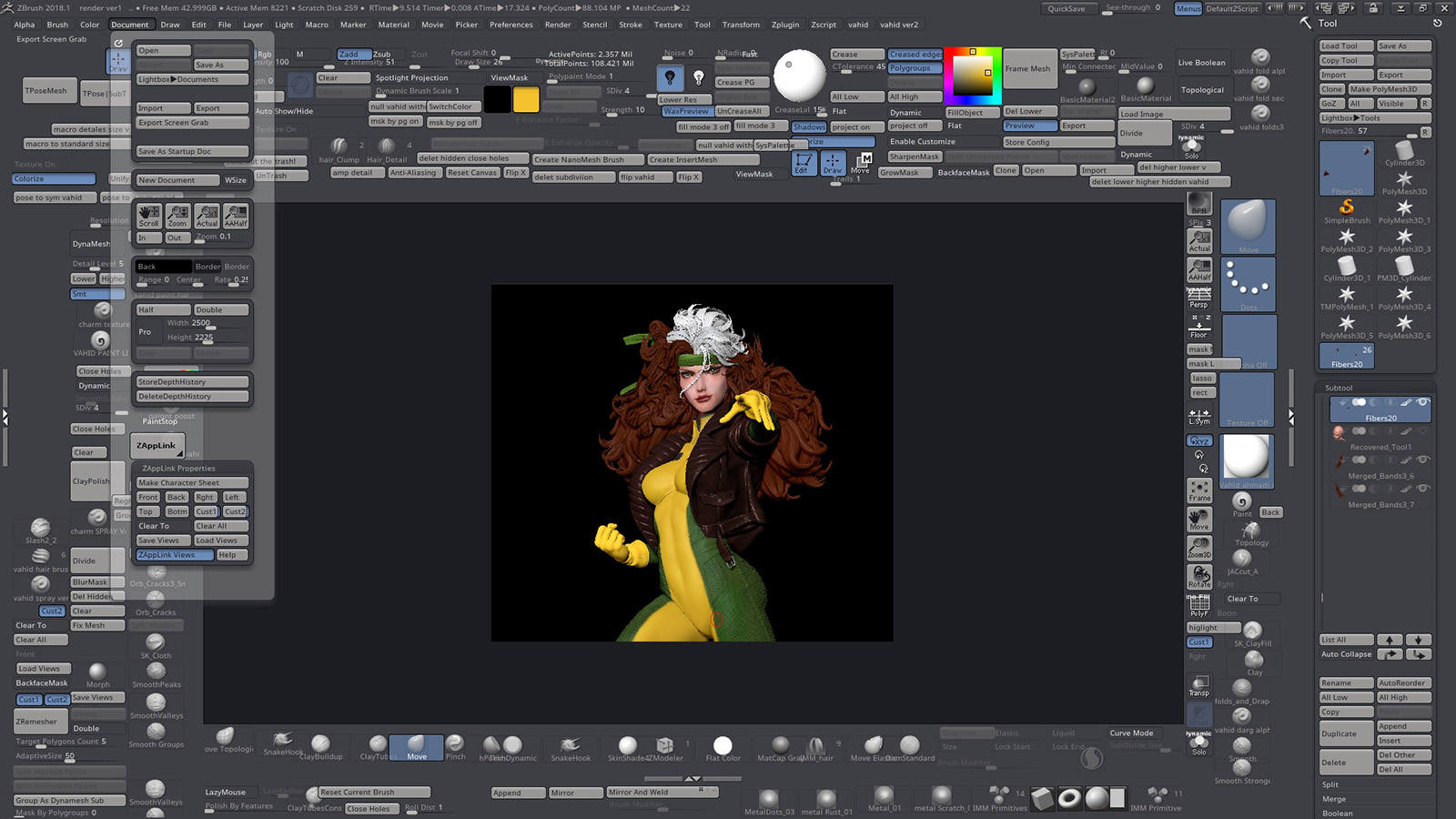This screenshot has width=1456, height=819.
Task: Collapse the left tray divider arrow
Action: tap(5, 417)
